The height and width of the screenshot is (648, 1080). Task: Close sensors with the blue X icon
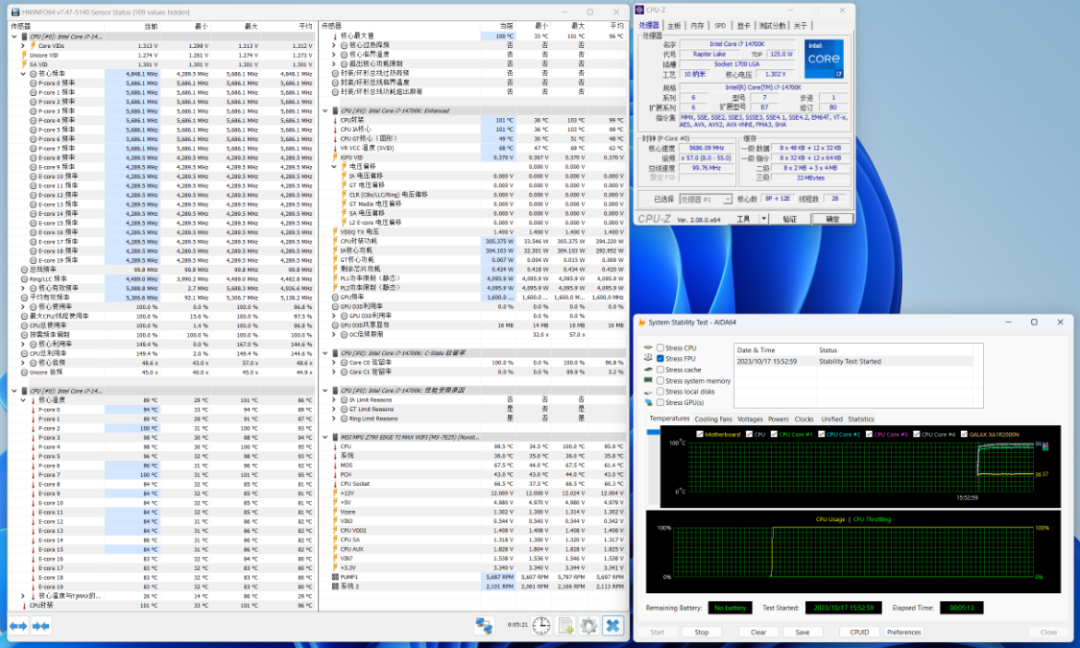click(612, 626)
